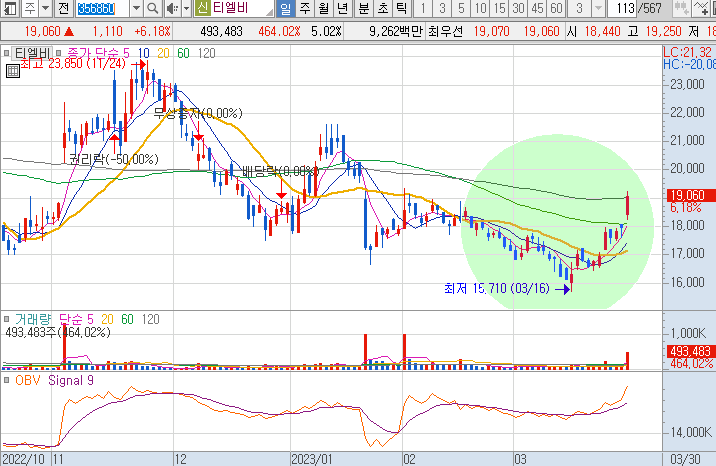Image resolution: width=716 pixels, height=466 pixels.
Task: Click the 493,483주(464.02%) volume readout
Action: [58, 332]
